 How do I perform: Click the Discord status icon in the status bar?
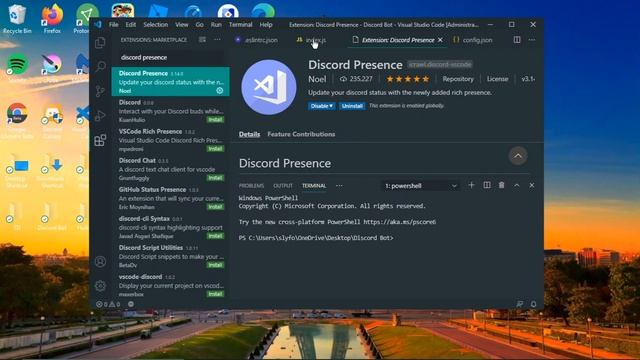point(131,304)
